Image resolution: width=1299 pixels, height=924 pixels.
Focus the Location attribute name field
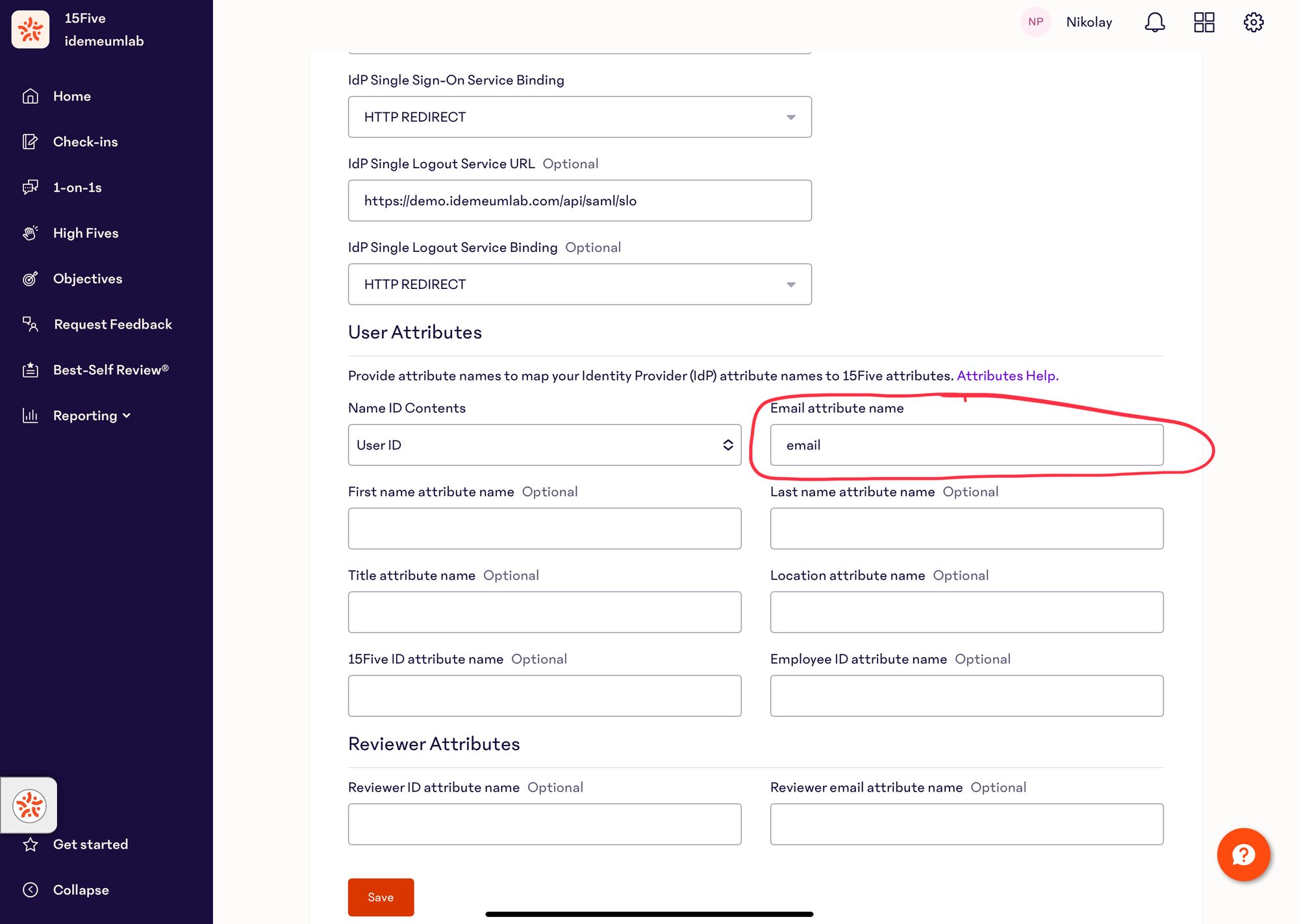click(966, 612)
